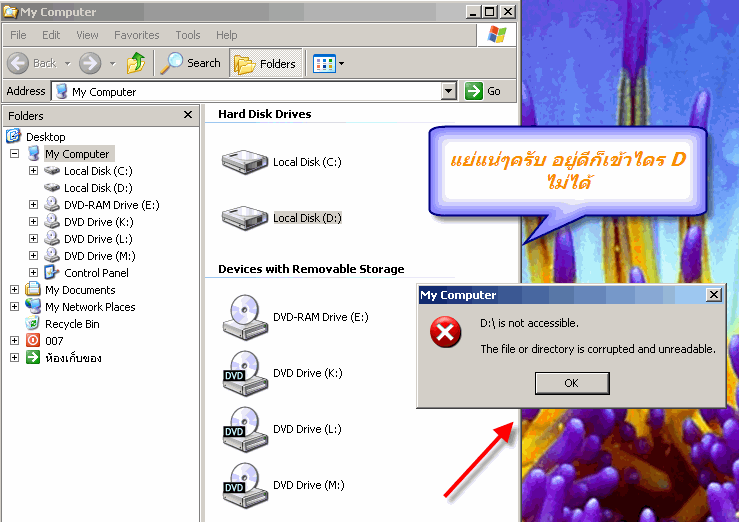This screenshot has width=739, height=522.
Task: Click the Back navigation arrow icon
Action: click(18, 63)
